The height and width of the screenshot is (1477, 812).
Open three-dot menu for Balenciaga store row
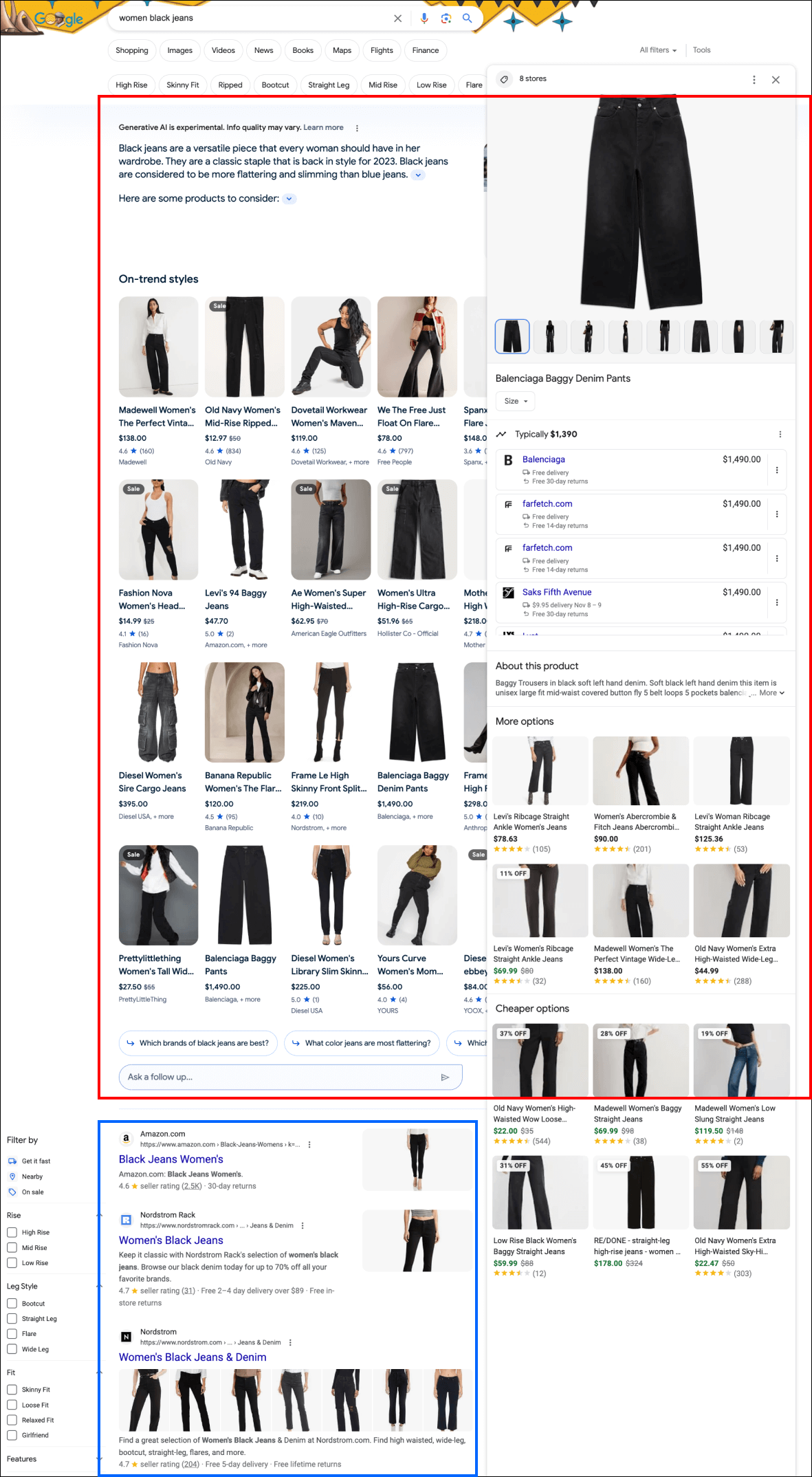click(x=777, y=470)
